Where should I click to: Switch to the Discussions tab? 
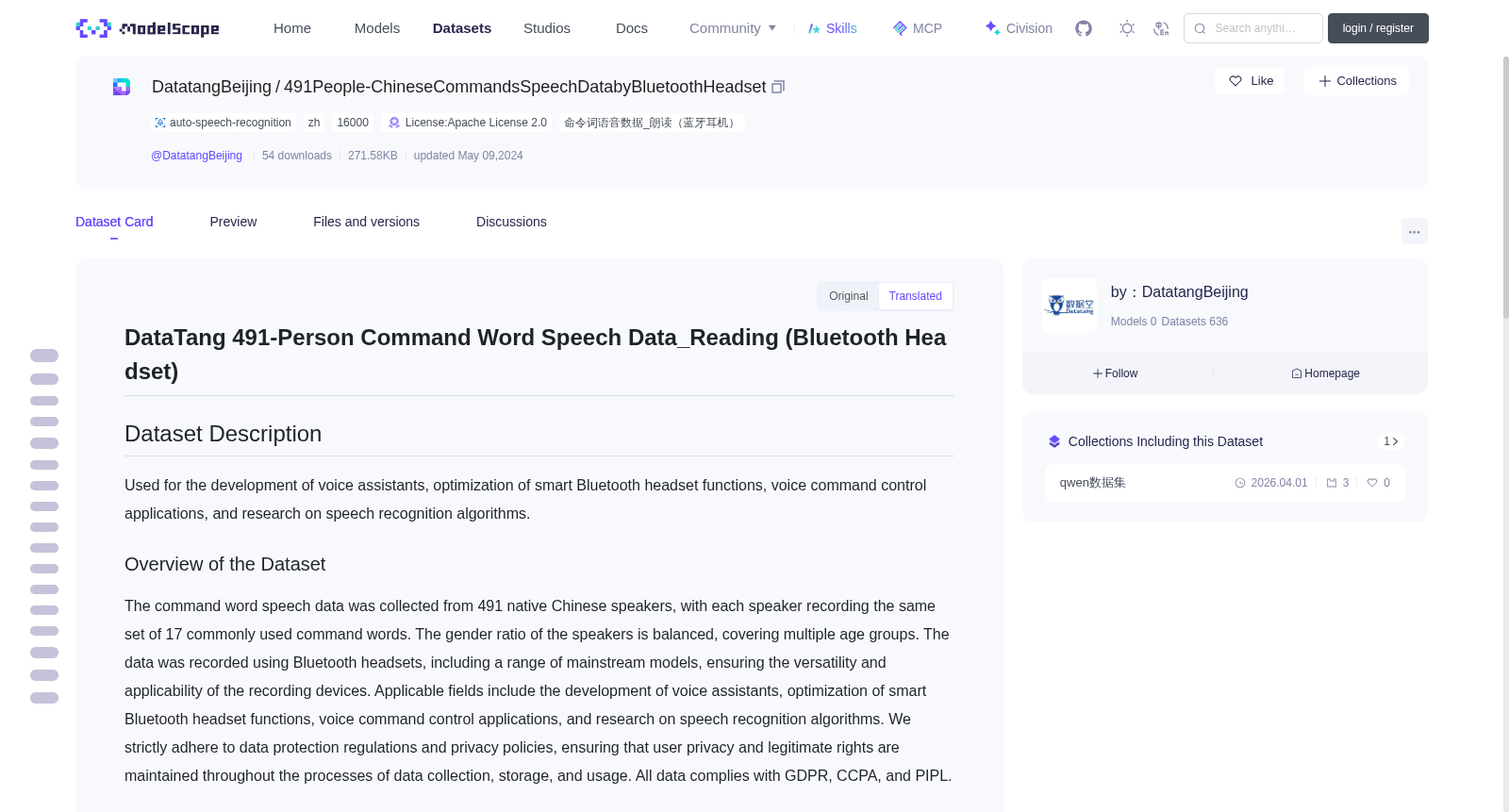(x=511, y=222)
